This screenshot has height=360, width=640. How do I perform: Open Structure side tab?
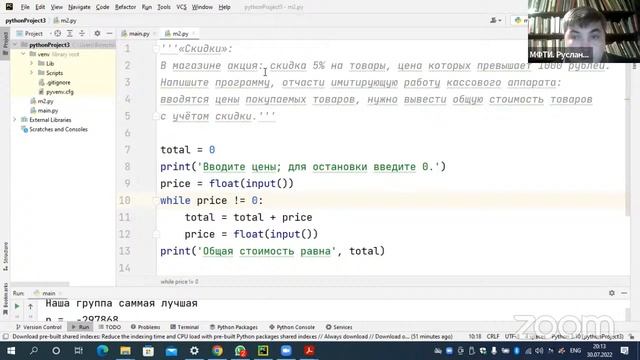point(6,256)
